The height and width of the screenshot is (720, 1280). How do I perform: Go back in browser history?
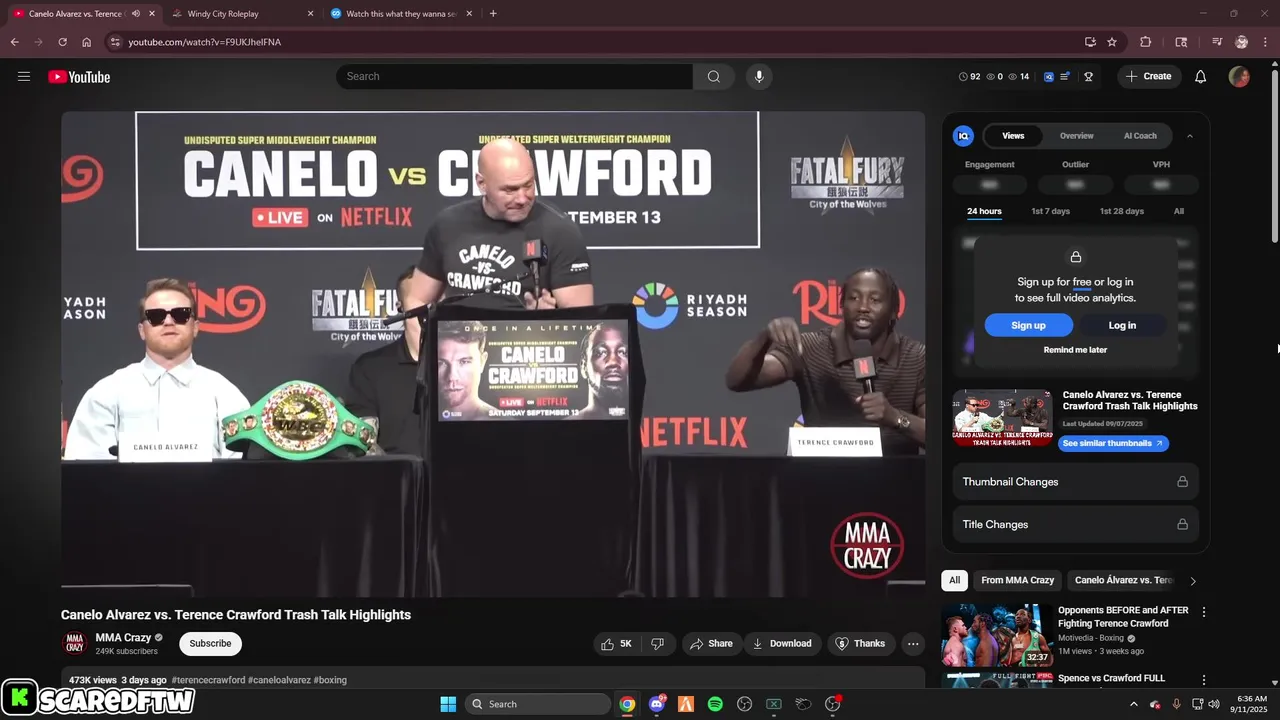[14, 42]
